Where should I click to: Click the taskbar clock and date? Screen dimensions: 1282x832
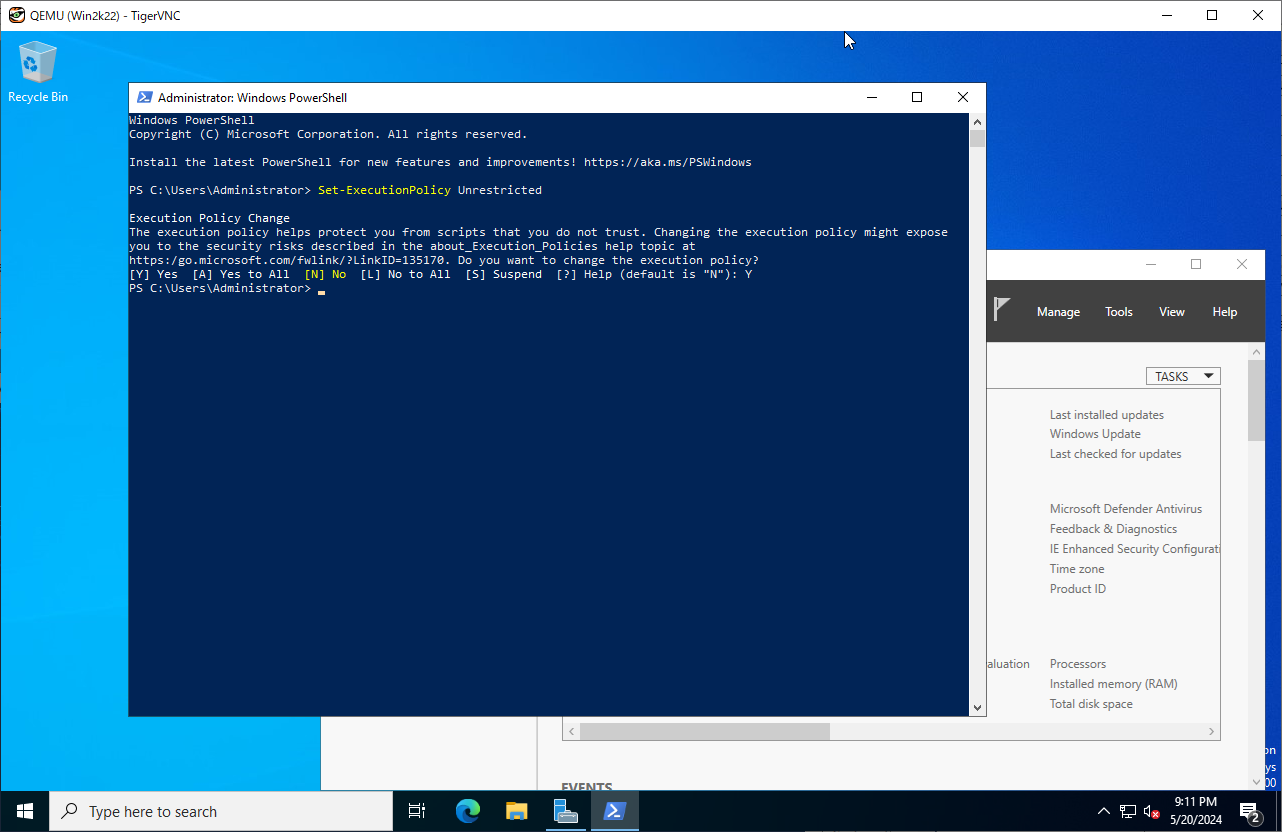coord(1195,810)
